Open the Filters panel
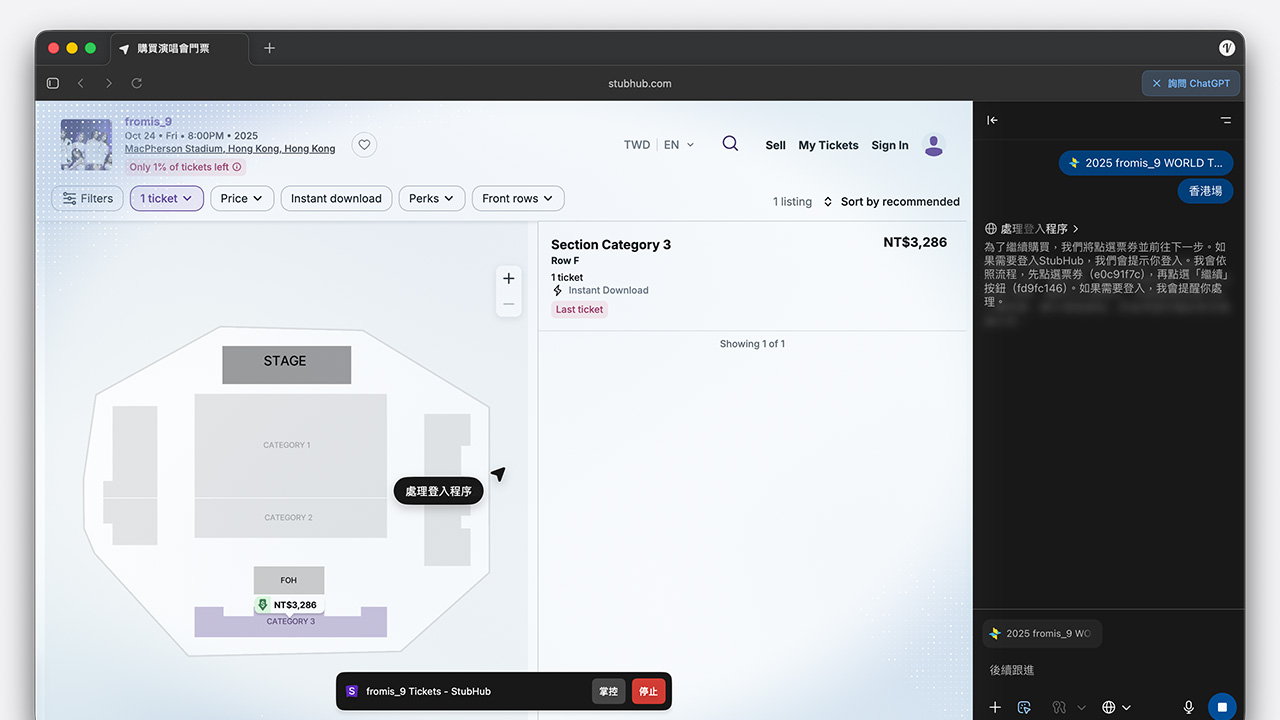The width and height of the screenshot is (1280, 720). pyautogui.click(x=88, y=198)
